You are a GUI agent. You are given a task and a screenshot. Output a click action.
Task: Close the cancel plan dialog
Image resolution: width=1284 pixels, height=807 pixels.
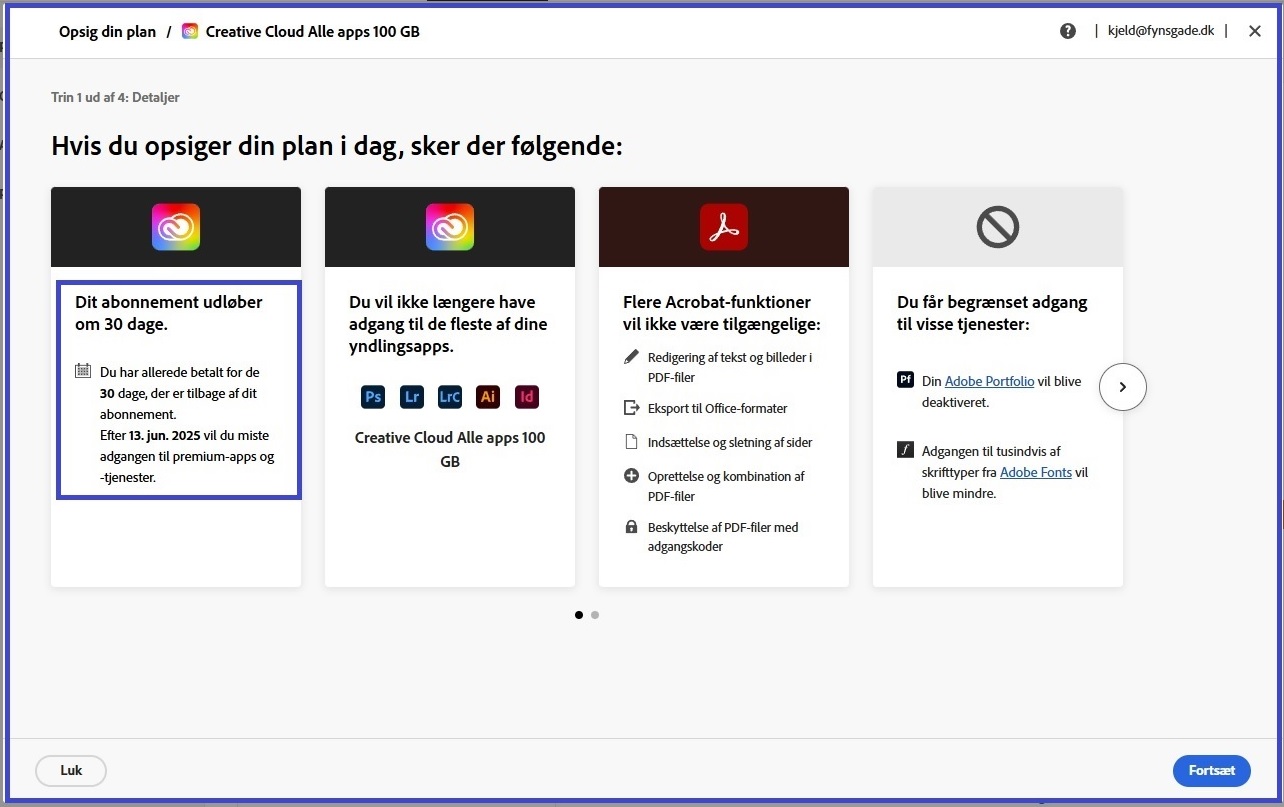point(1255,31)
